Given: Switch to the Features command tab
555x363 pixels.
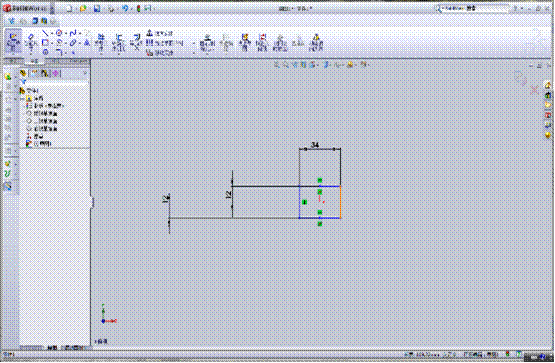Looking at the screenshot, I should tap(12, 61).
